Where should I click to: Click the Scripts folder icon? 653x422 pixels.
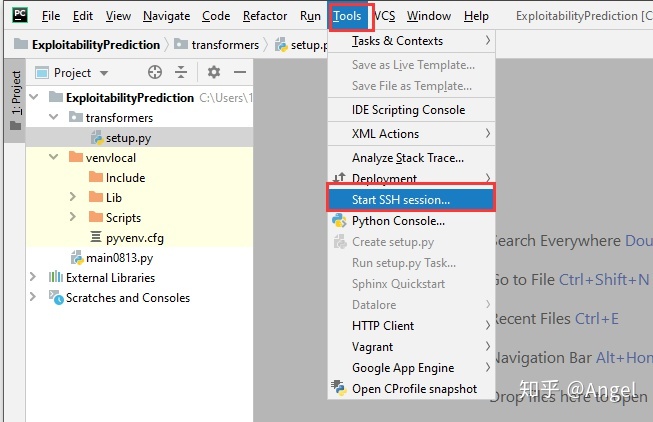[x=96, y=217]
